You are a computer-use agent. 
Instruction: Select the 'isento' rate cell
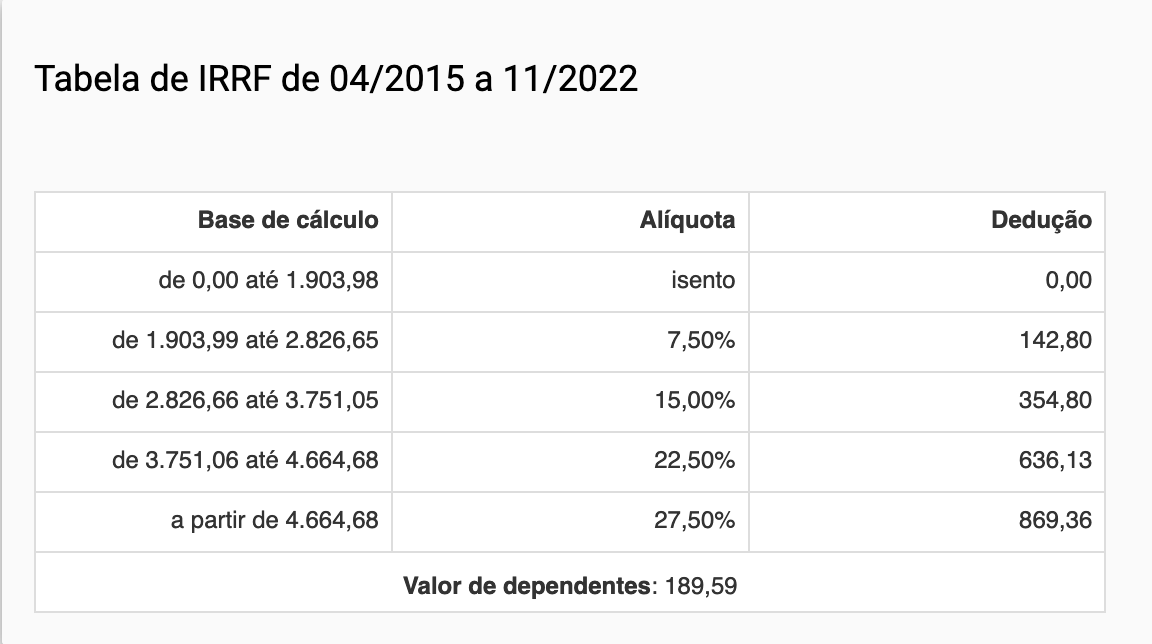click(x=702, y=280)
